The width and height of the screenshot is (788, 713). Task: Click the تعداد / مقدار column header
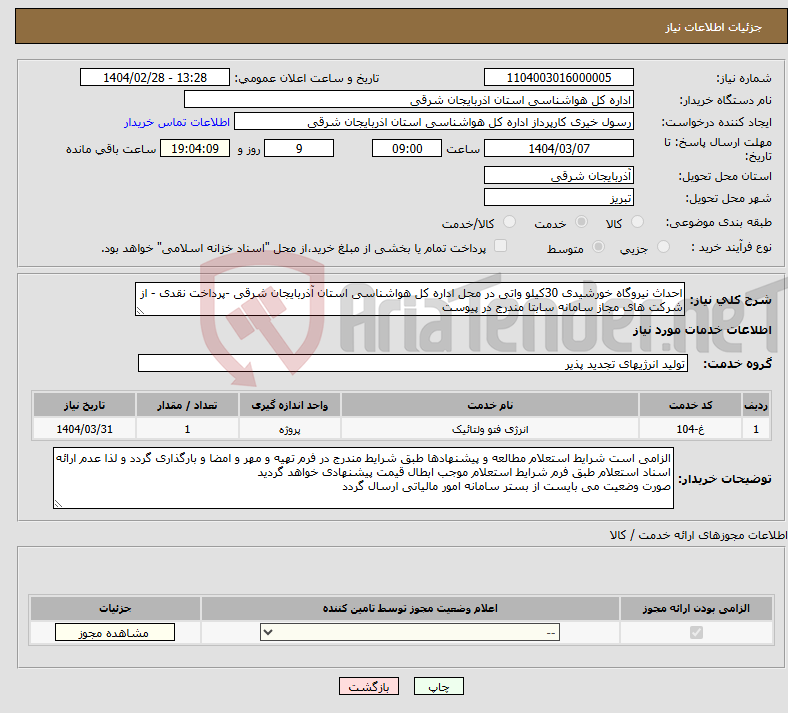tap(187, 405)
